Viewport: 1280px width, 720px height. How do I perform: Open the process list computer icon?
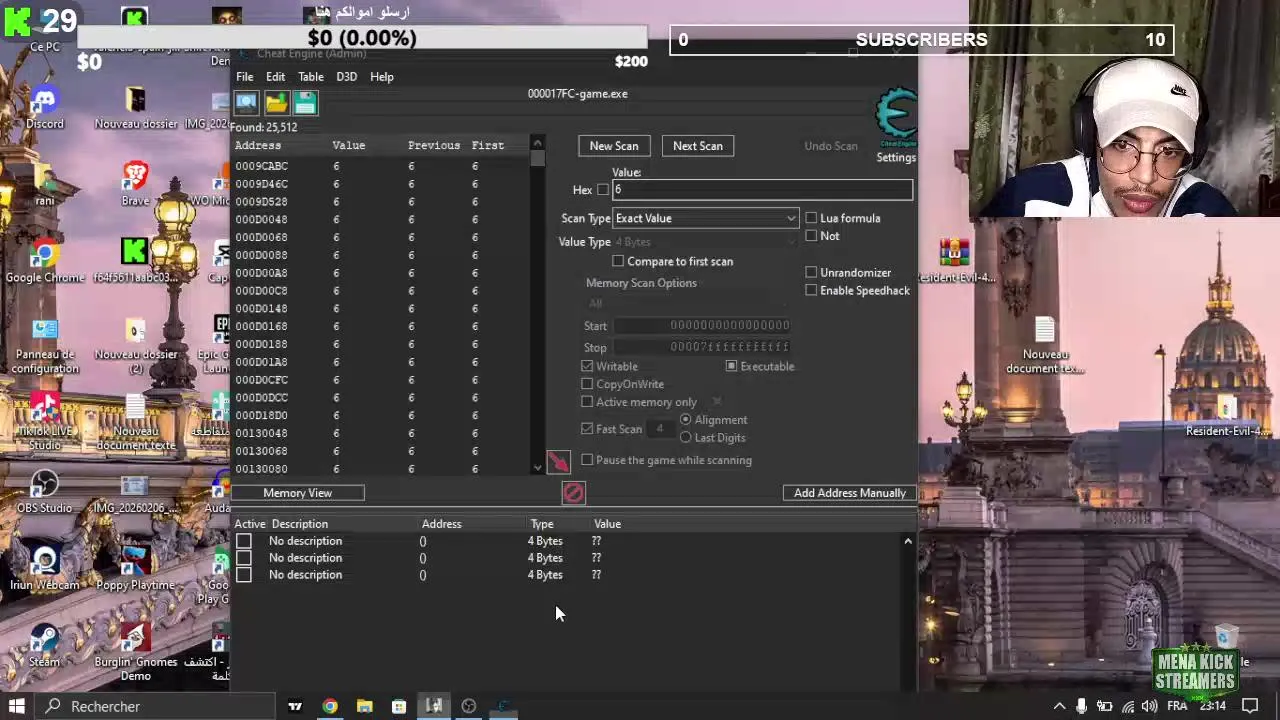tap(246, 103)
